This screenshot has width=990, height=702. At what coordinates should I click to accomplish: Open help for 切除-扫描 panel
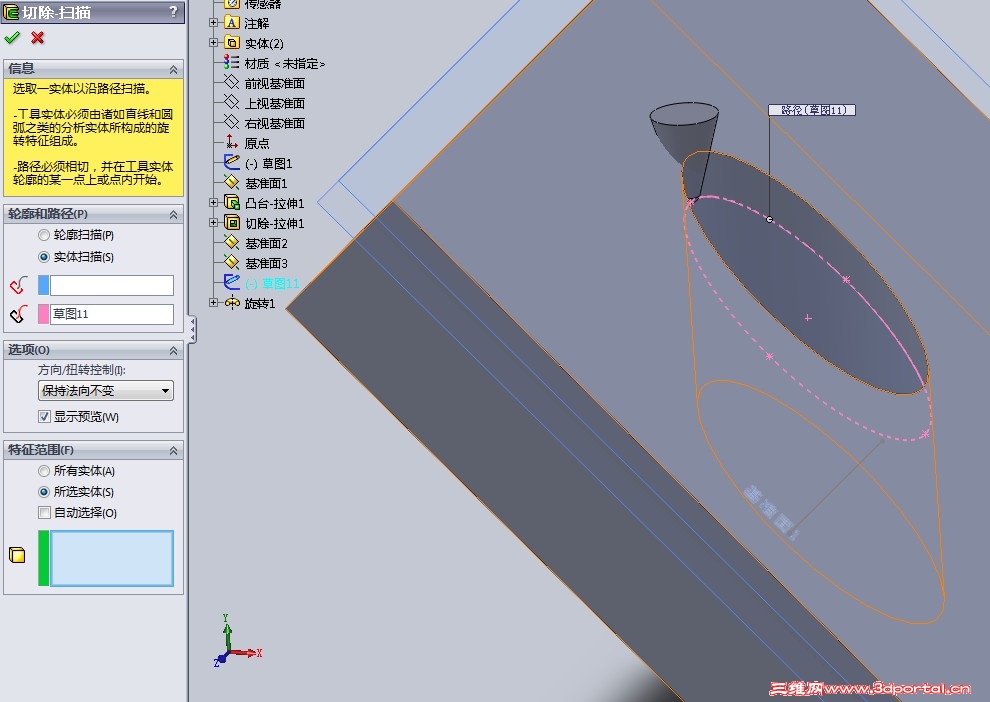[173, 11]
